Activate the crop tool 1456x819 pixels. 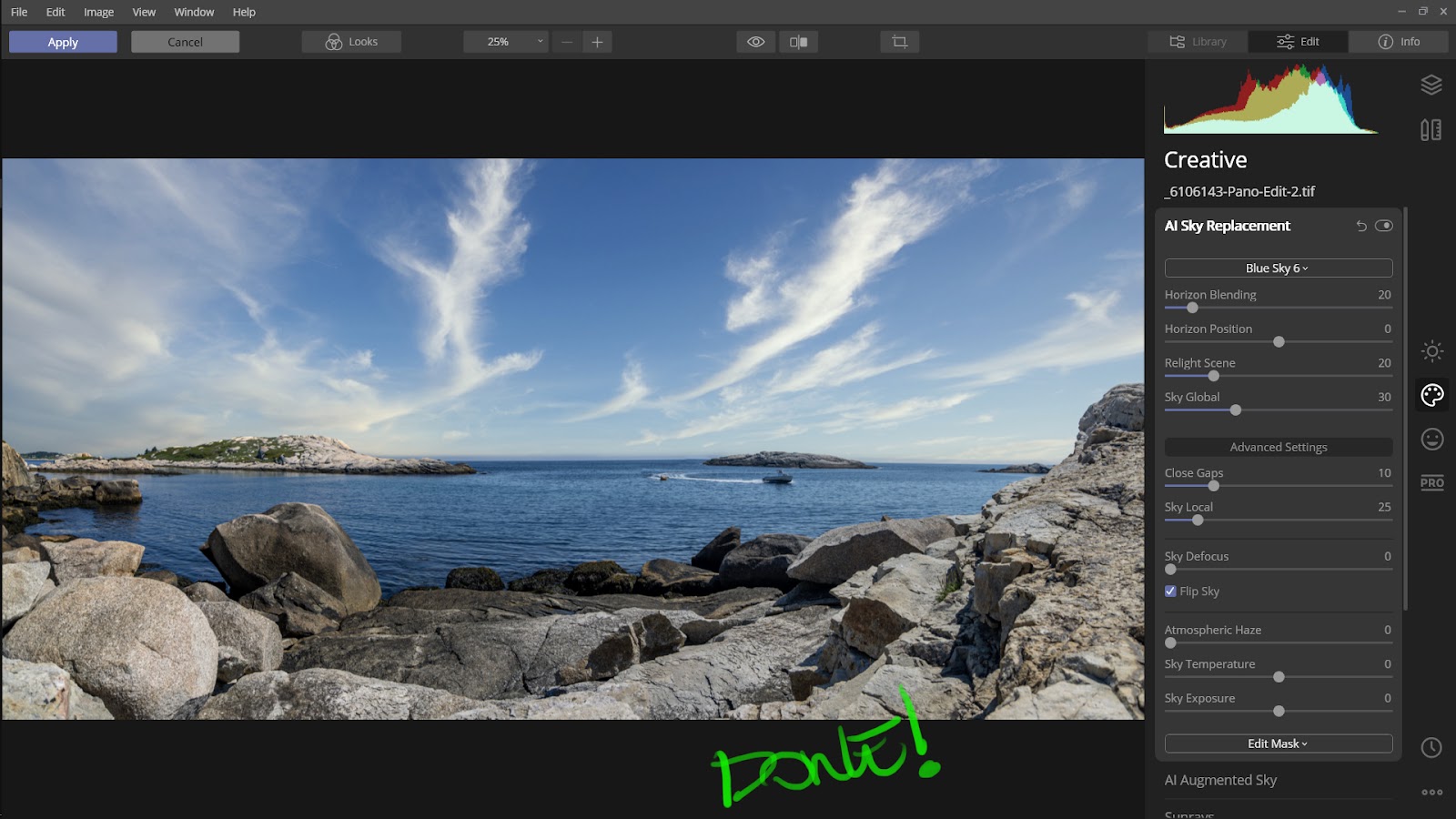click(x=900, y=42)
